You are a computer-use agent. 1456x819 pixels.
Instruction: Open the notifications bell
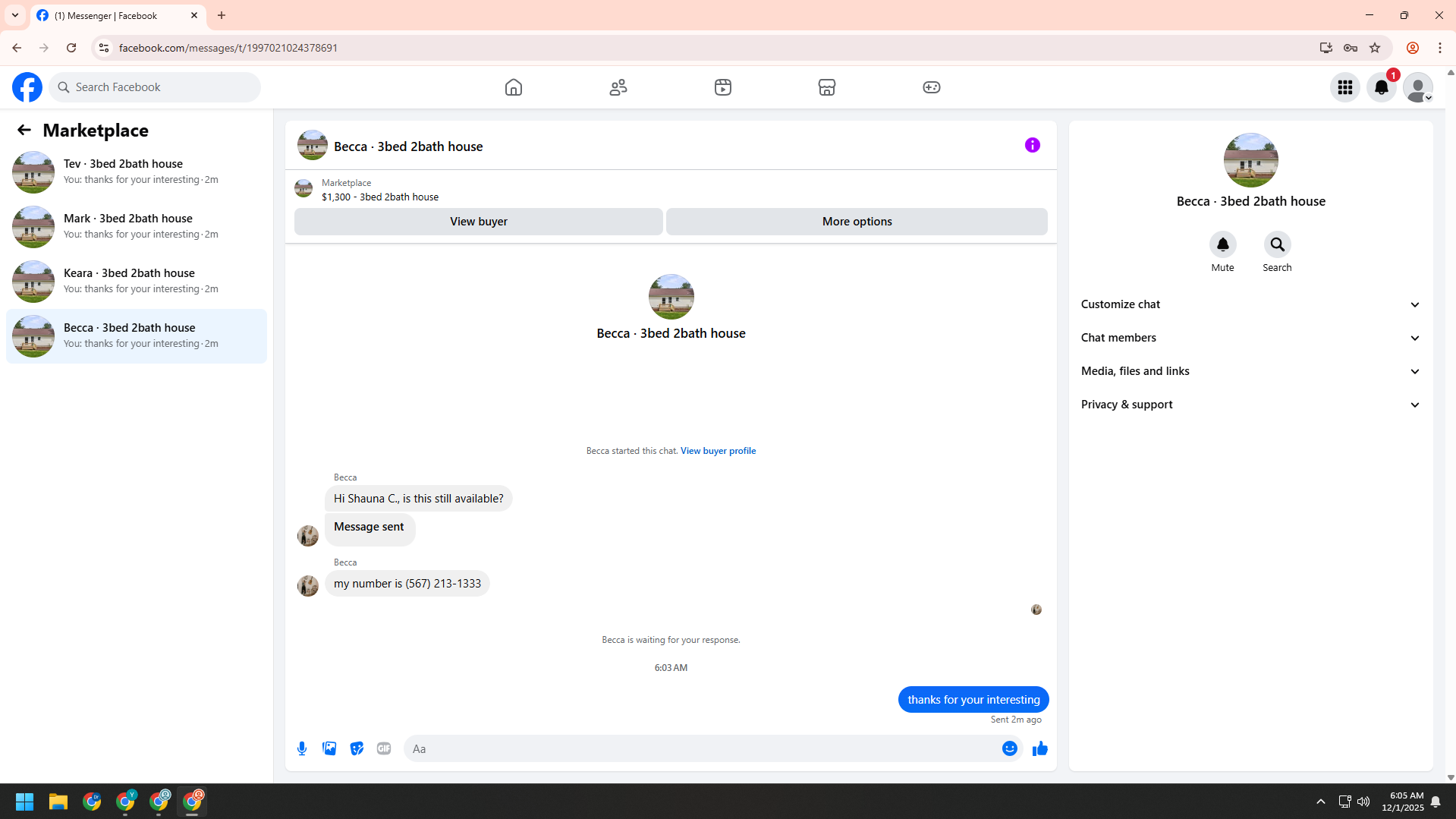(x=1382, y=87)
